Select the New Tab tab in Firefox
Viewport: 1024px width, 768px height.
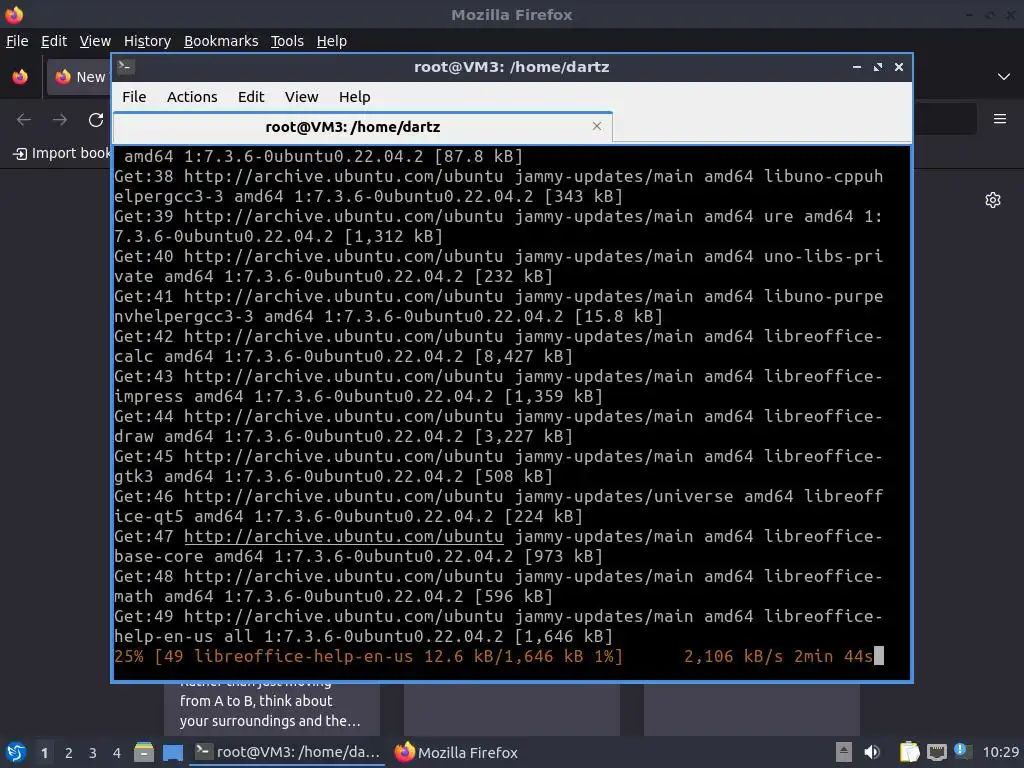coord(80,77)
